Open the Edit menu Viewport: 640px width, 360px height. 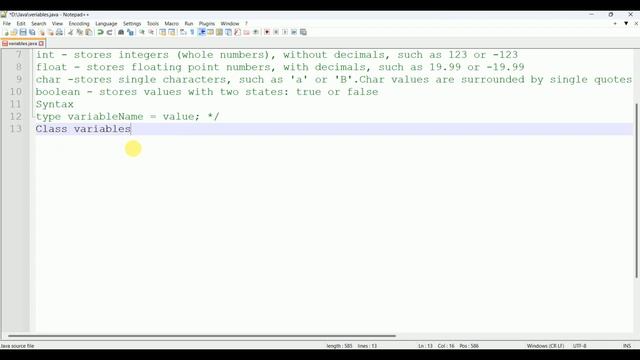click(21, 24)
